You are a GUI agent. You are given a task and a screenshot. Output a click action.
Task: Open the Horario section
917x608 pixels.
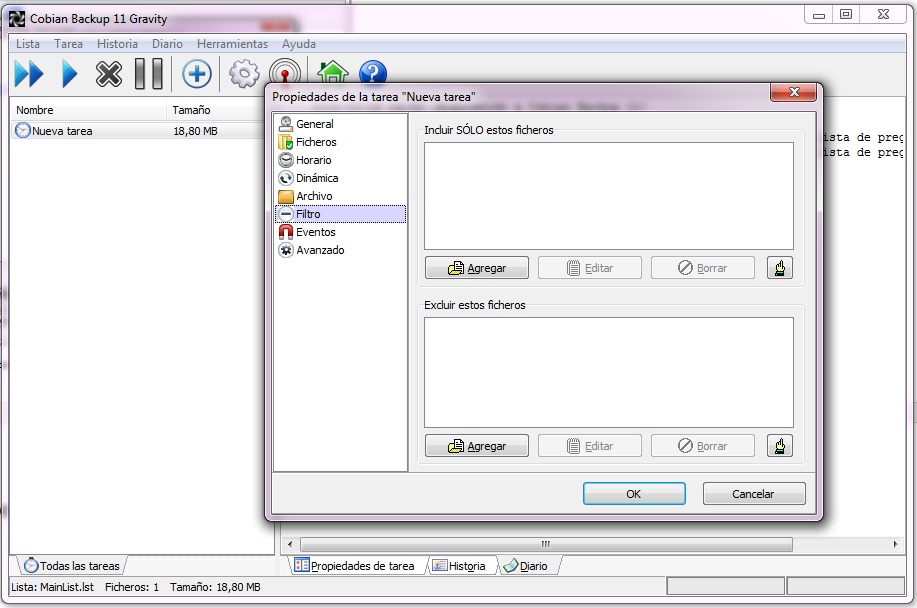pyautogui.click(x=313, y=160)
